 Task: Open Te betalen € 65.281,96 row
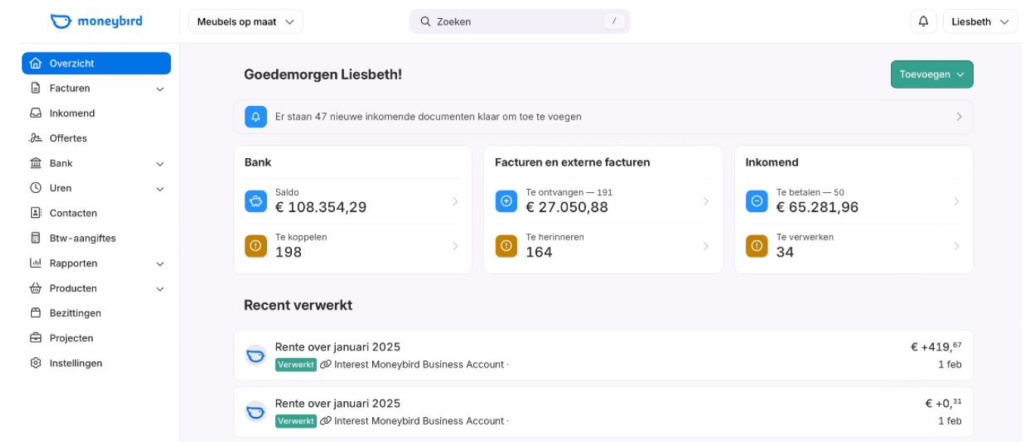point(854,201)
